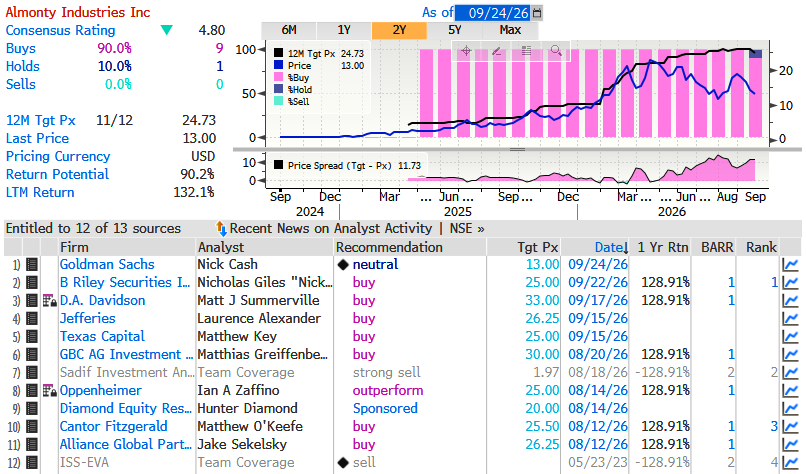Screen dimensions: 806x474
Task: Open the performance chart icon for Texas Capital
Action: click(790, 336)
